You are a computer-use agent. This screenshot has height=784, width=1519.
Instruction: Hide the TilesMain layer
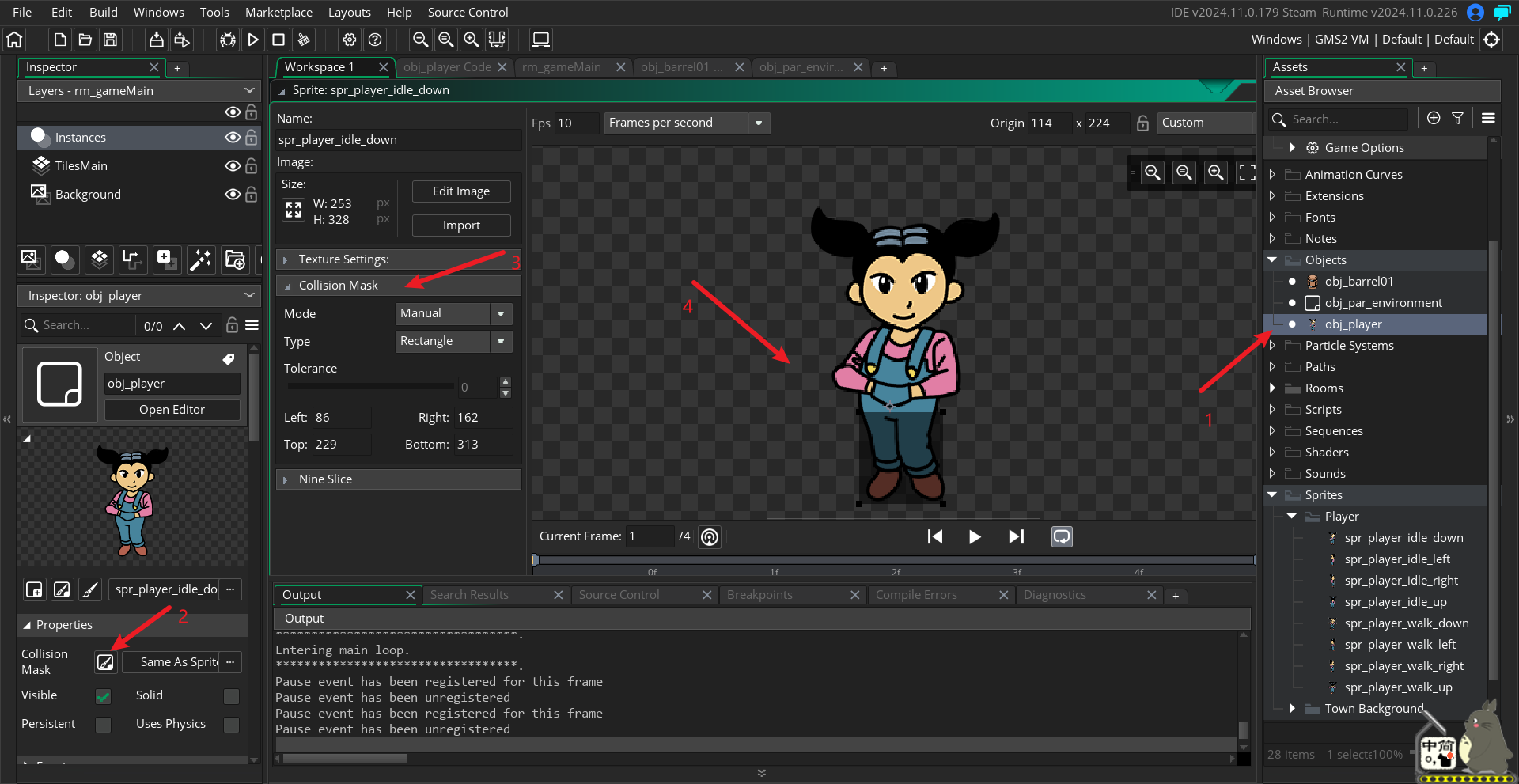232,166
